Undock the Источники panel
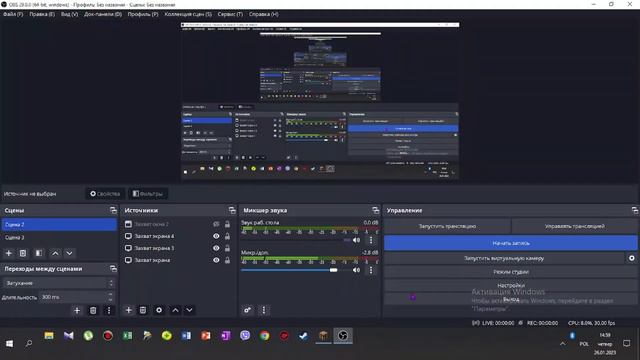Viewport: 640px width, 360px height. [232, 210]
